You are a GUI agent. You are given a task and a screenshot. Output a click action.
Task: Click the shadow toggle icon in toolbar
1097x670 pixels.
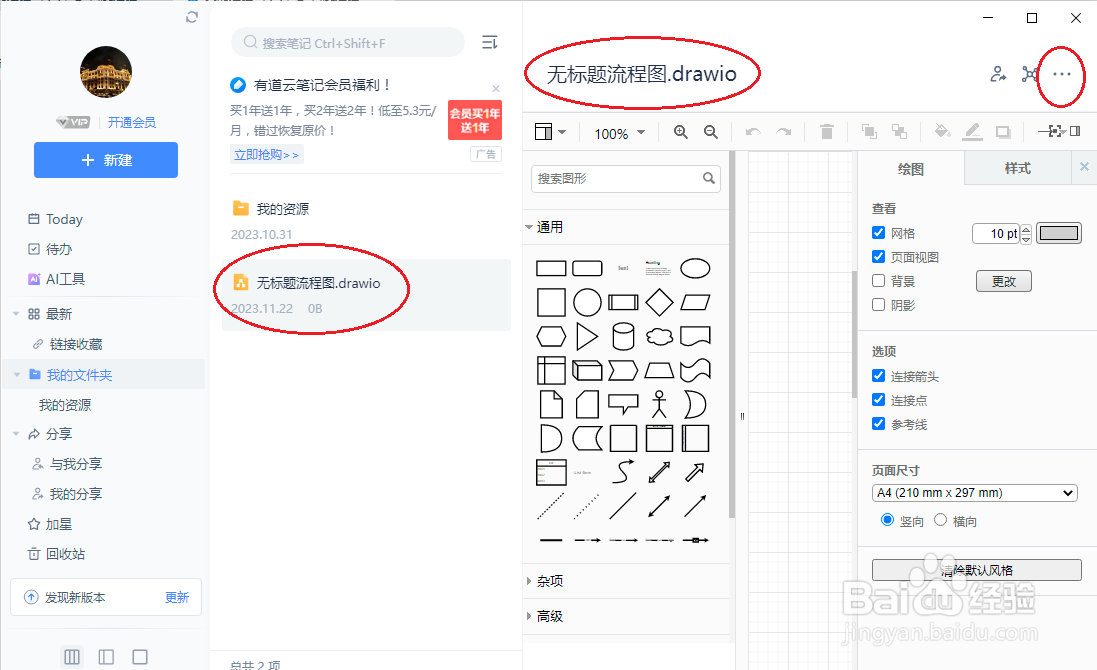pyautogui.click(x=1003, y=131)
